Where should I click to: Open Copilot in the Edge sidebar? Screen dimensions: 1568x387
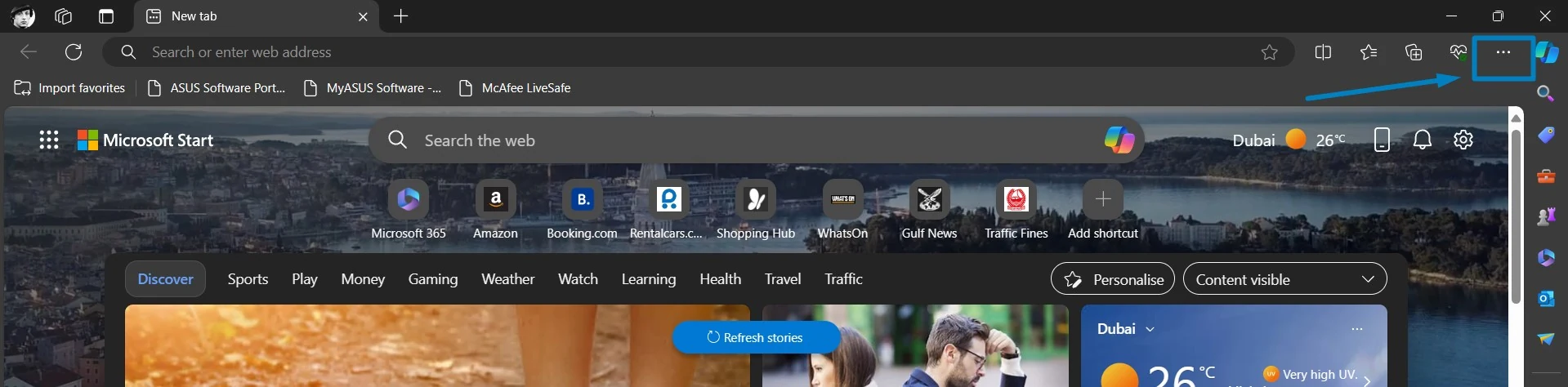(x=1547, y=52)
